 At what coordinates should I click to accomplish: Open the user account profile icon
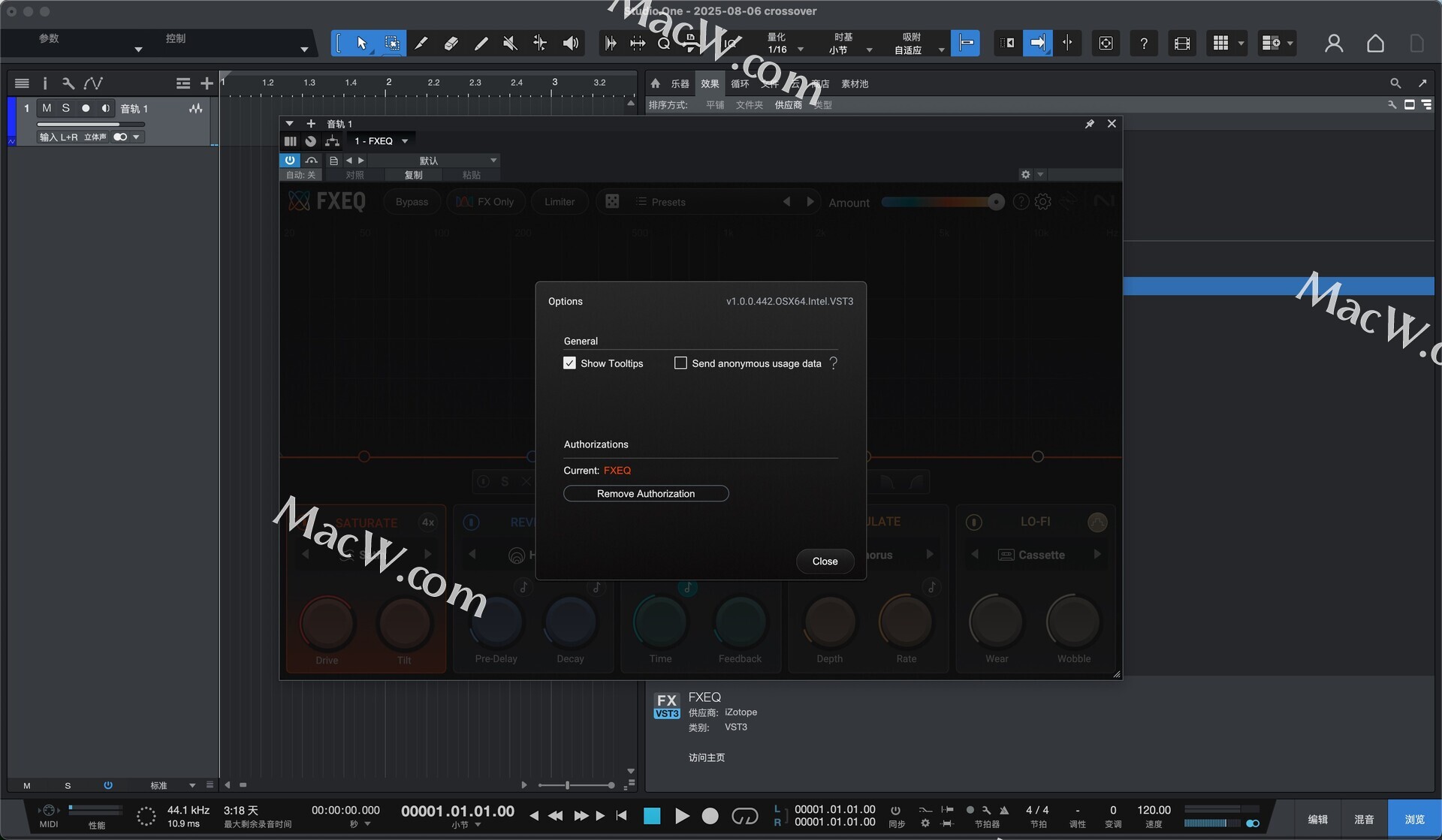1334,44
